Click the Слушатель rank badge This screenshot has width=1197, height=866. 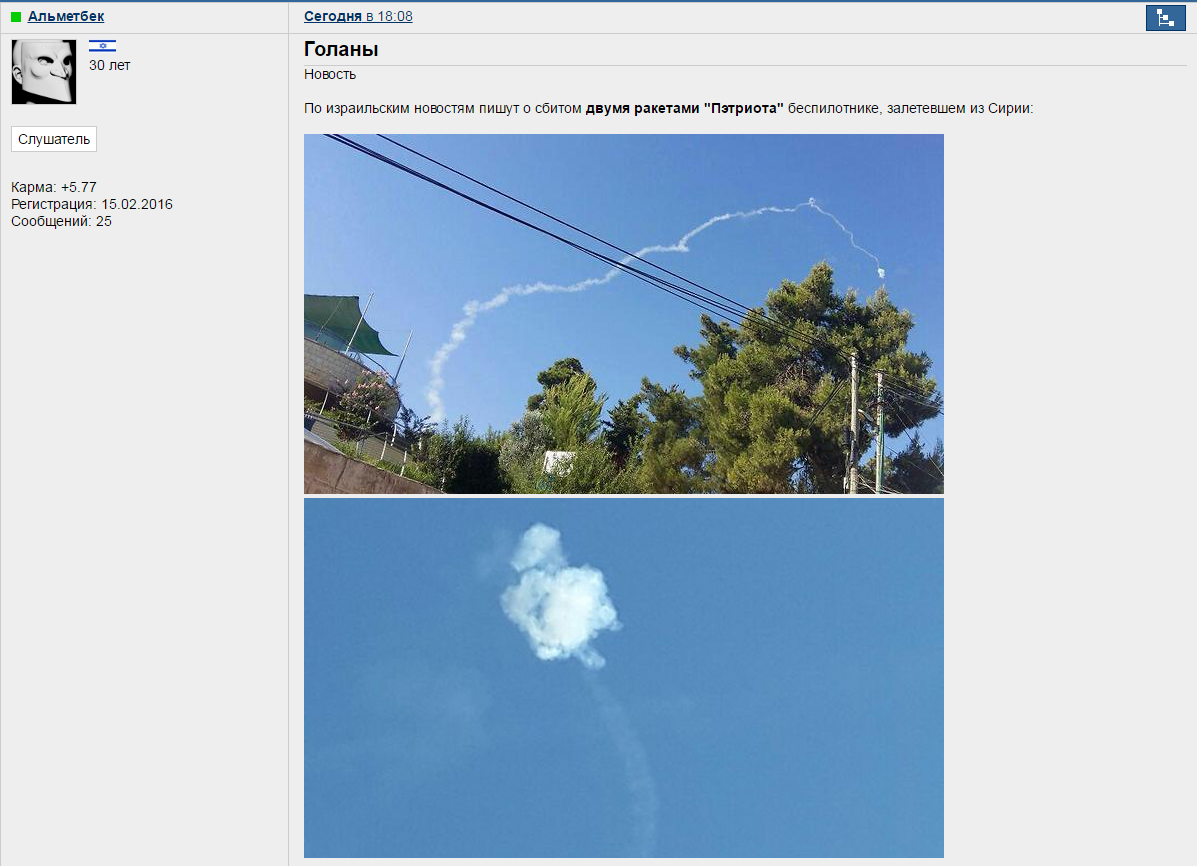(54, 139)
